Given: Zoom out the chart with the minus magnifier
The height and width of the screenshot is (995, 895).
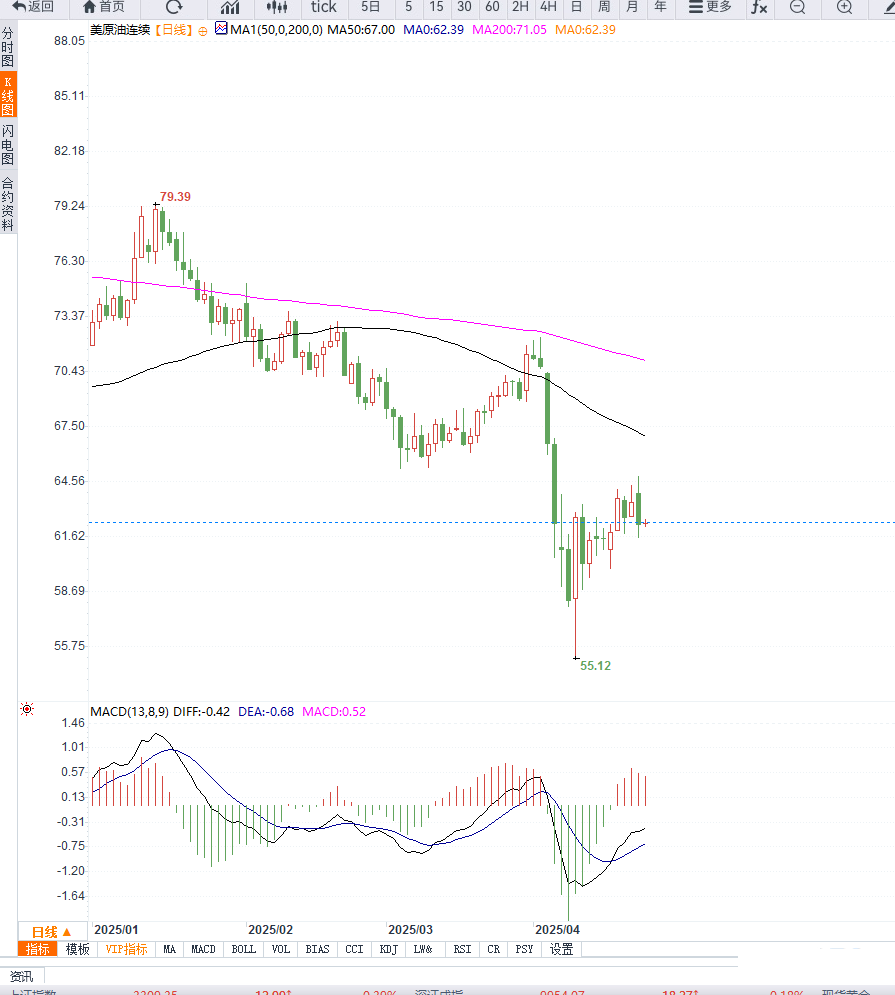Looking at the screenshot, I should tap(798, 7).
